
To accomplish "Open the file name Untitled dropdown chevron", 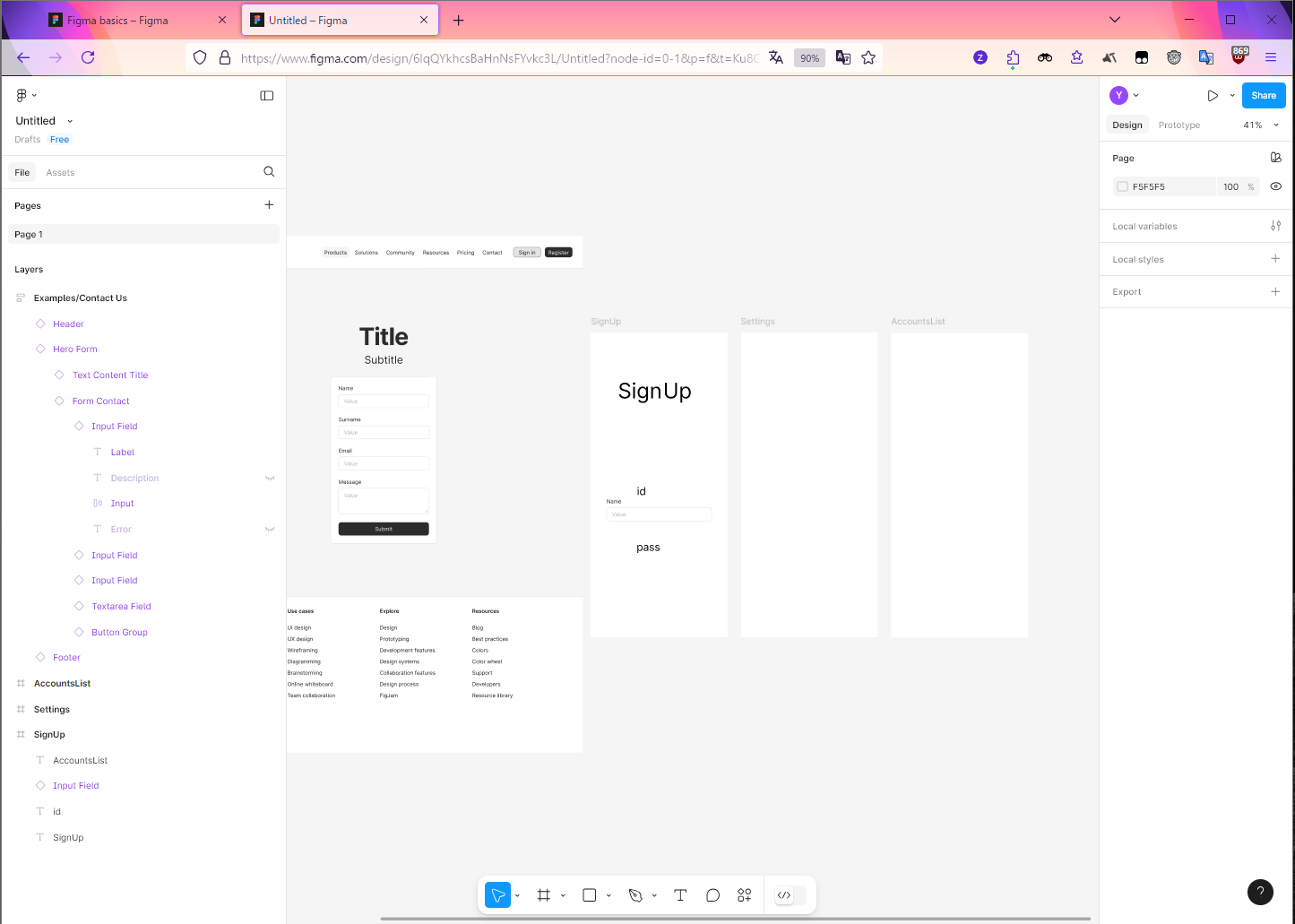I will 70,121.
